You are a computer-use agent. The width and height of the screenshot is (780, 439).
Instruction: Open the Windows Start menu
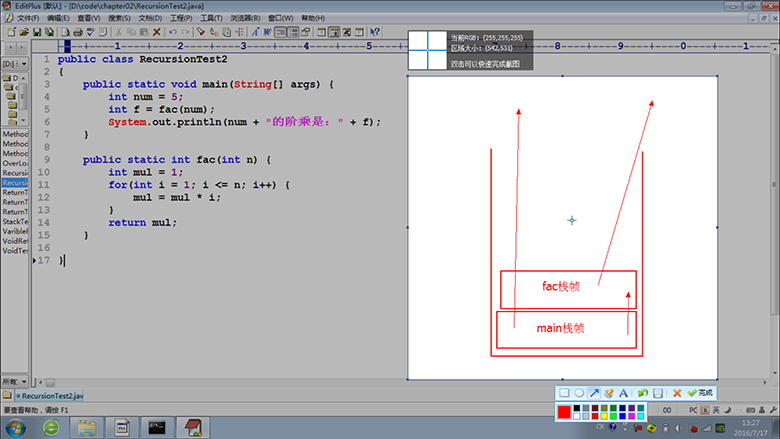pos(15,426)
